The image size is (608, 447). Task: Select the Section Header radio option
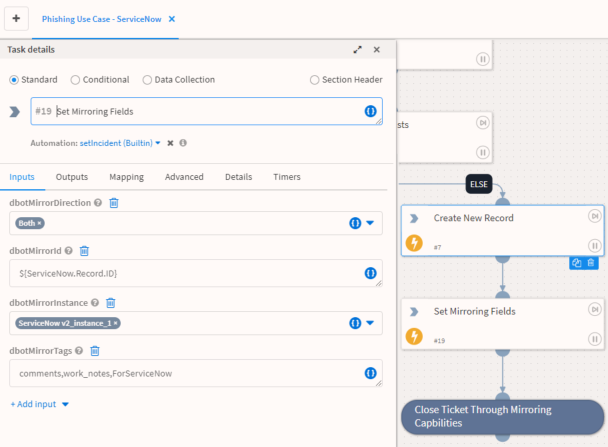[315, 80]
